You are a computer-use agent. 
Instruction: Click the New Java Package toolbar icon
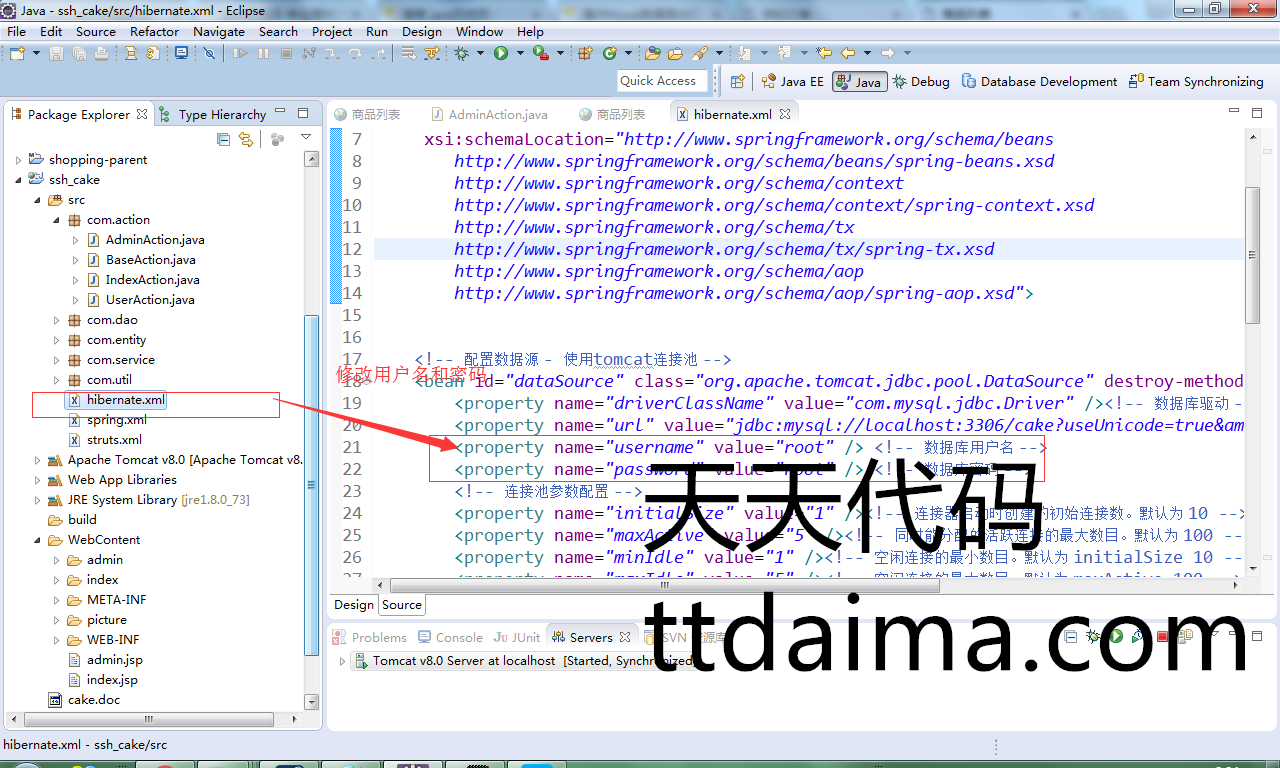(x=585, y=53)
